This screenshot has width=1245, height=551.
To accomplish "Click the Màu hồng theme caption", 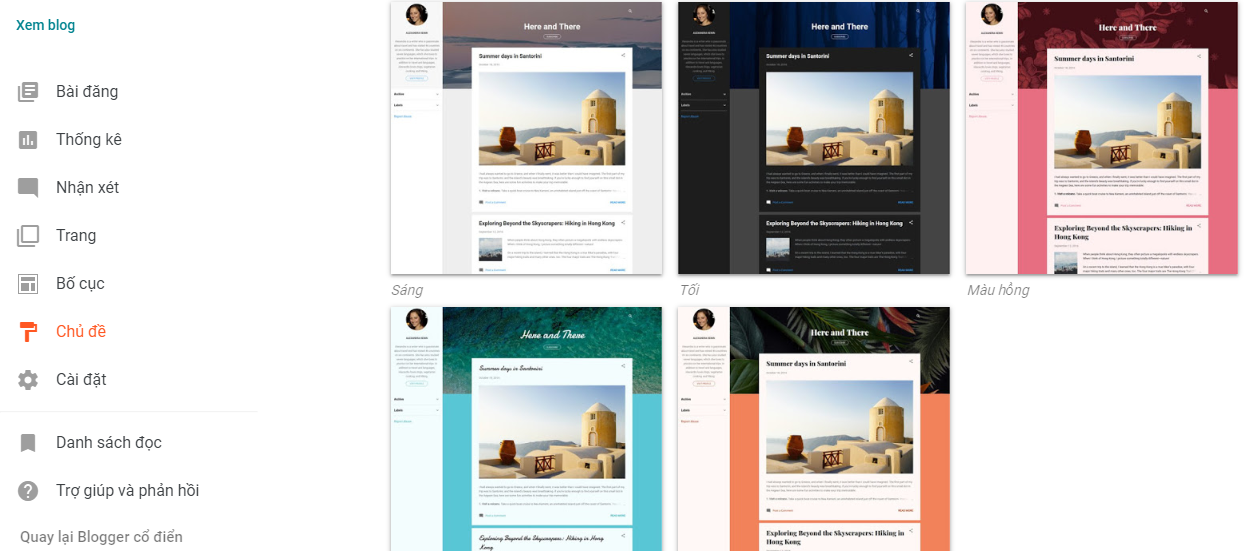I will pyautogui.click(x=998, y=290).
